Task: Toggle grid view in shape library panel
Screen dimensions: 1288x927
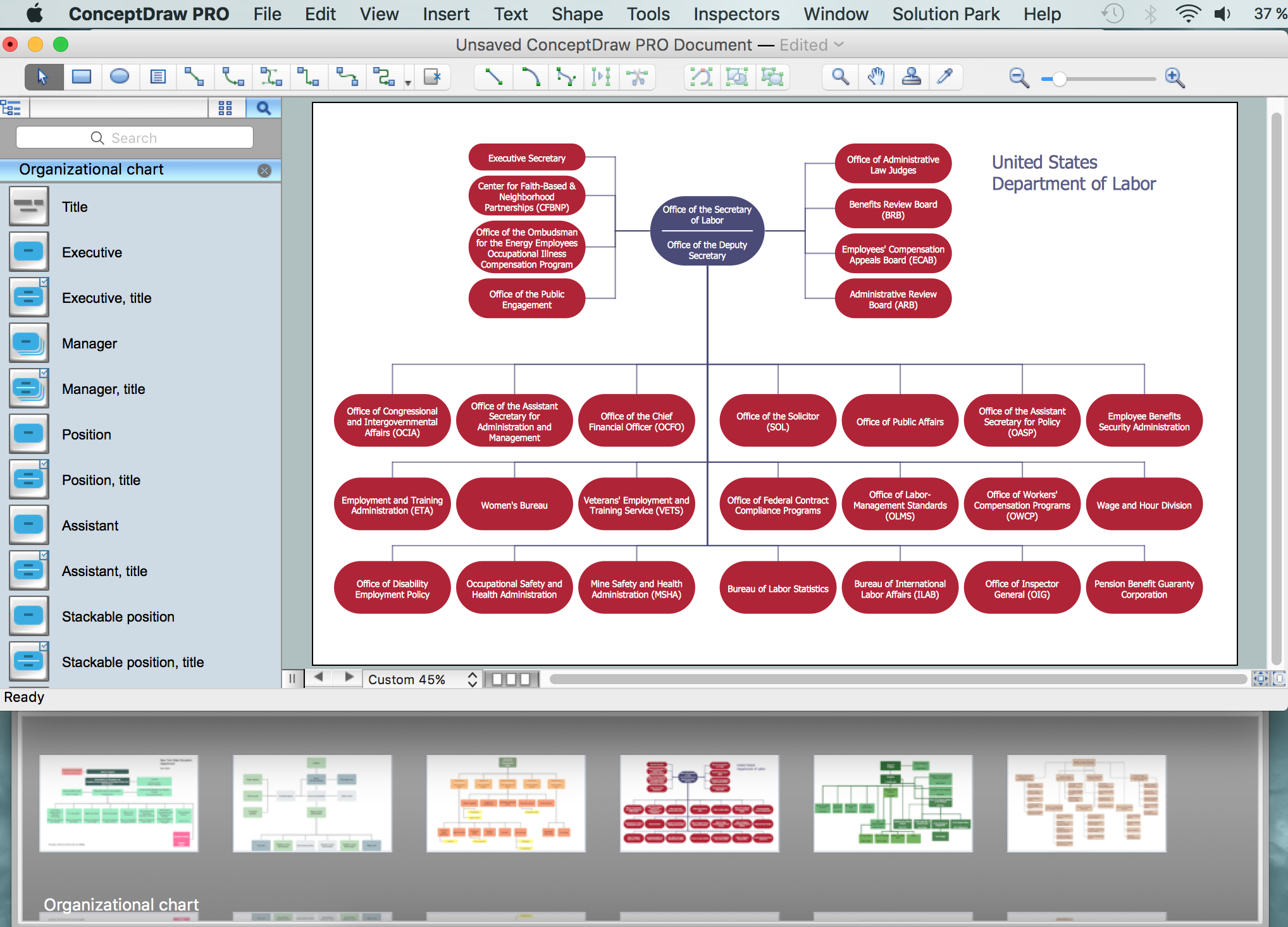Action: click(x=225, y=107)
